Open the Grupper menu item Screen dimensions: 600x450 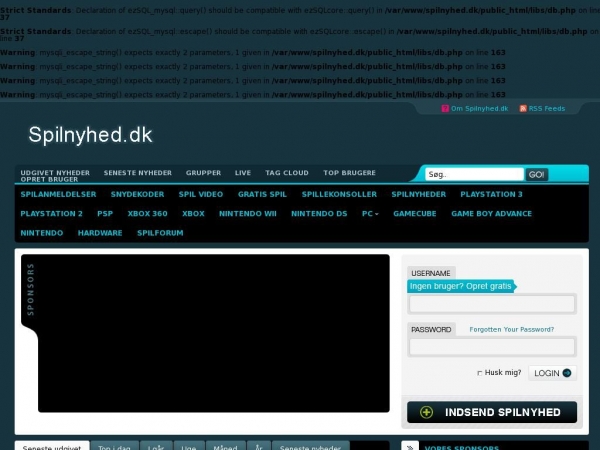[x=203, y=173]
